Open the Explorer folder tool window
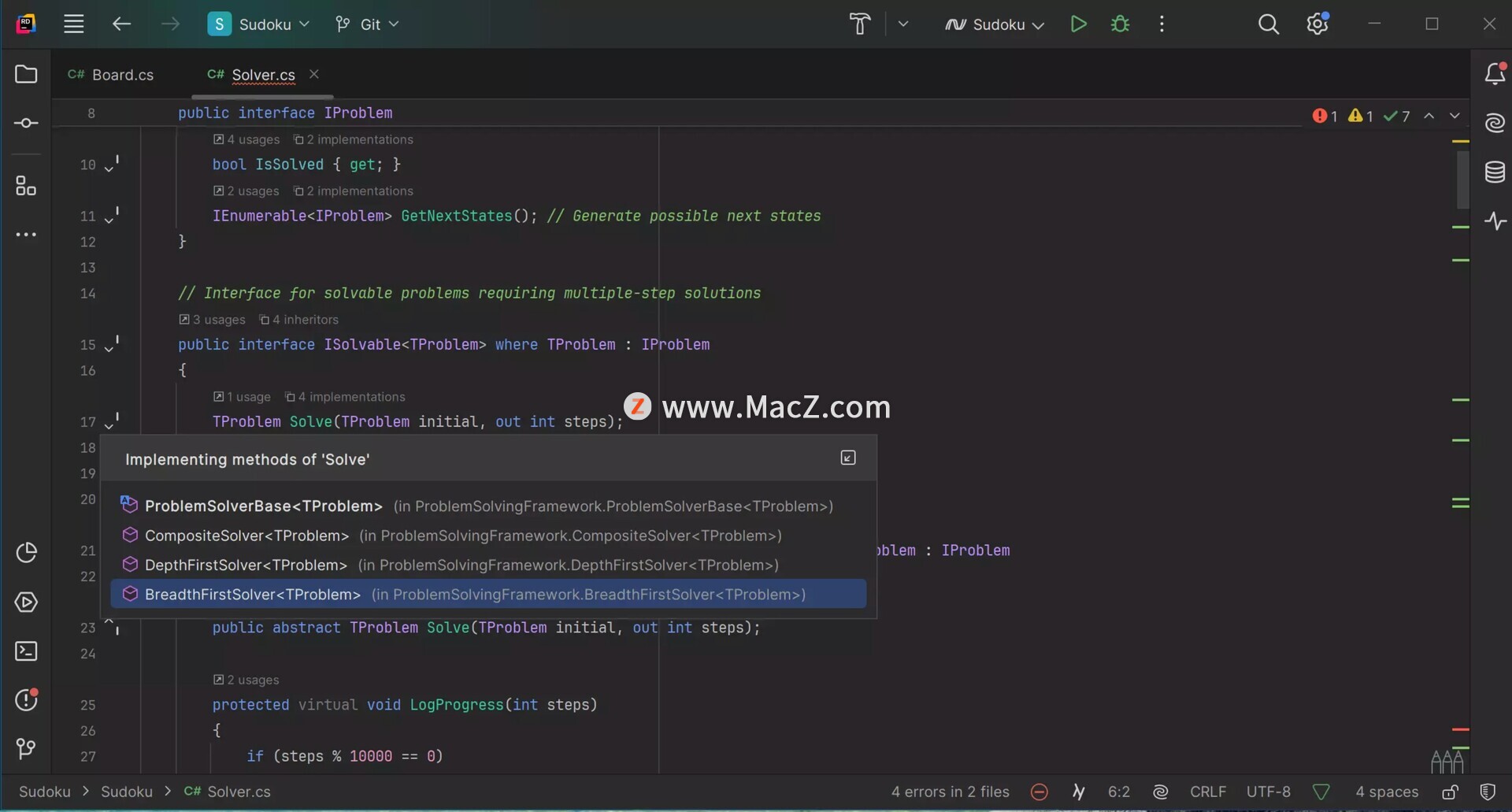 tap(26, 74)
